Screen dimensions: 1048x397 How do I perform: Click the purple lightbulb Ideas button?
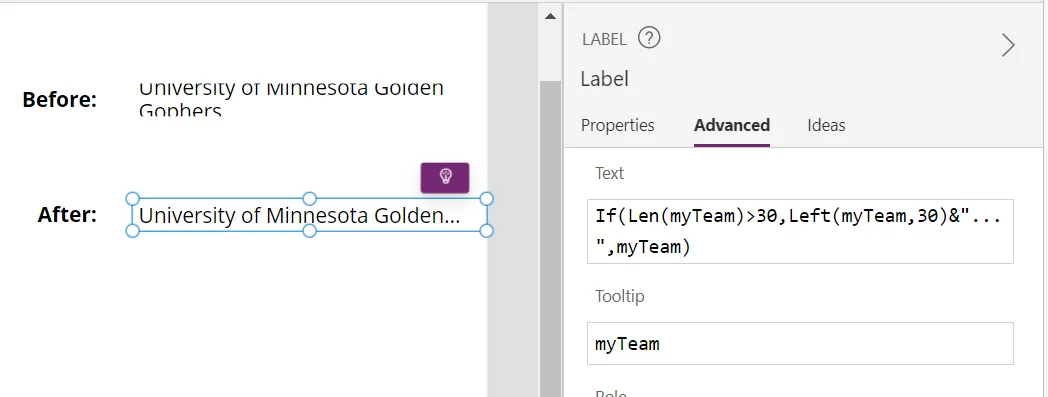tap(445, 177)
